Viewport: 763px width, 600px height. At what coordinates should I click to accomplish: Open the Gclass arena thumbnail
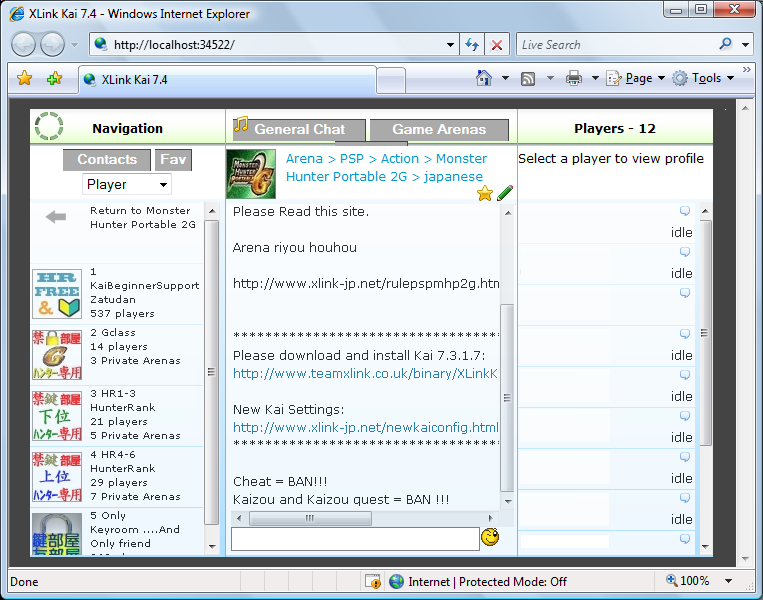(57, 355)
